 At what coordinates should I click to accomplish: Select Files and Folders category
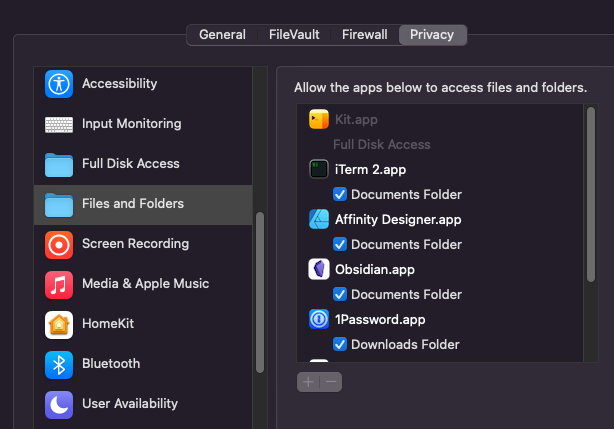143,205
